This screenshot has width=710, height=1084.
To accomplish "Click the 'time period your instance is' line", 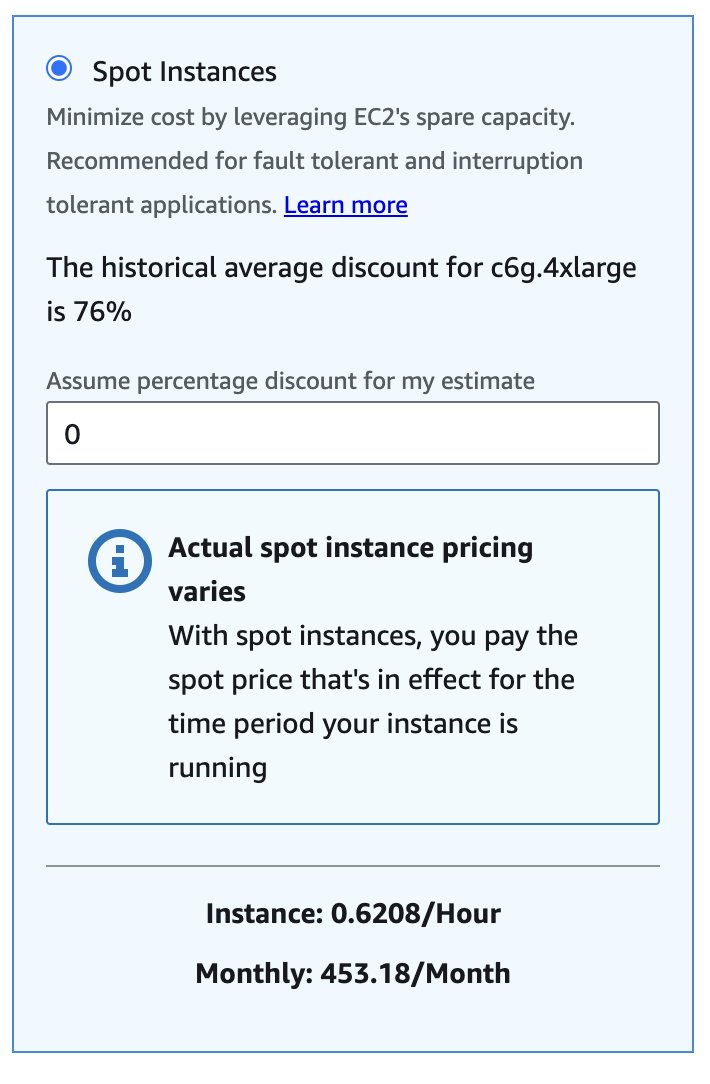I will [x=342, y=724].
